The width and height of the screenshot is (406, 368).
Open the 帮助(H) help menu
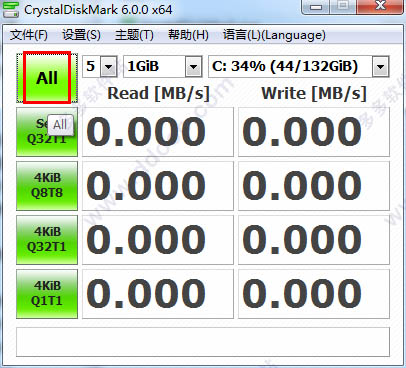tap(188, 35)
